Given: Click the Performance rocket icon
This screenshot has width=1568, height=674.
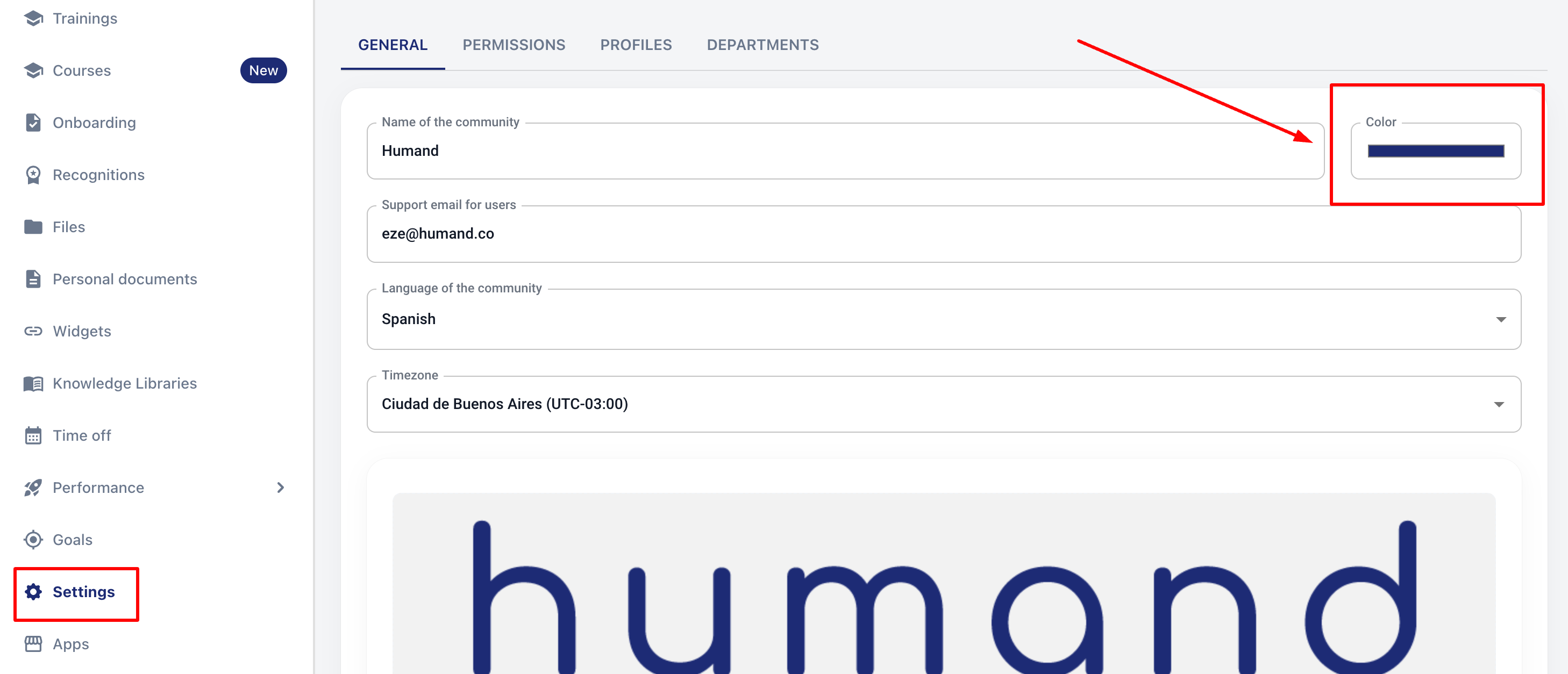Looking at the screenshot, I should 33,488.
